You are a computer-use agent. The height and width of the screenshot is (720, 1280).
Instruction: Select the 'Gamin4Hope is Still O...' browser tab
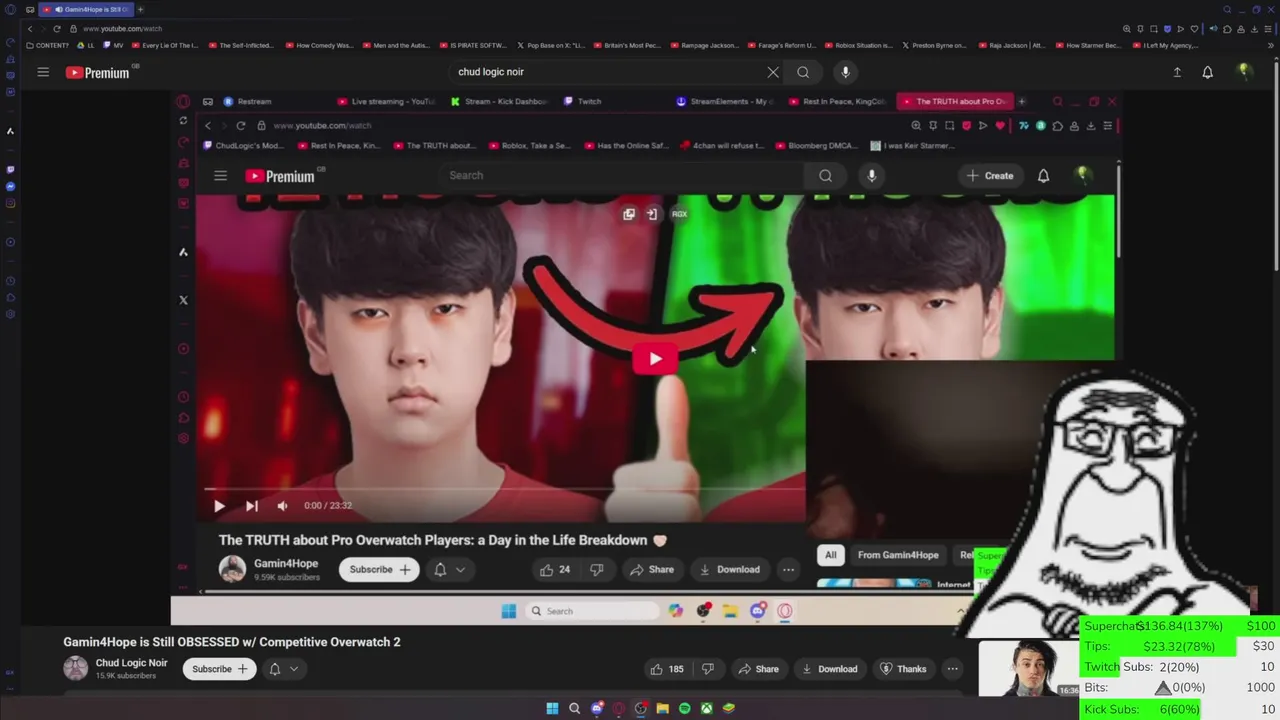coord(87,9)
